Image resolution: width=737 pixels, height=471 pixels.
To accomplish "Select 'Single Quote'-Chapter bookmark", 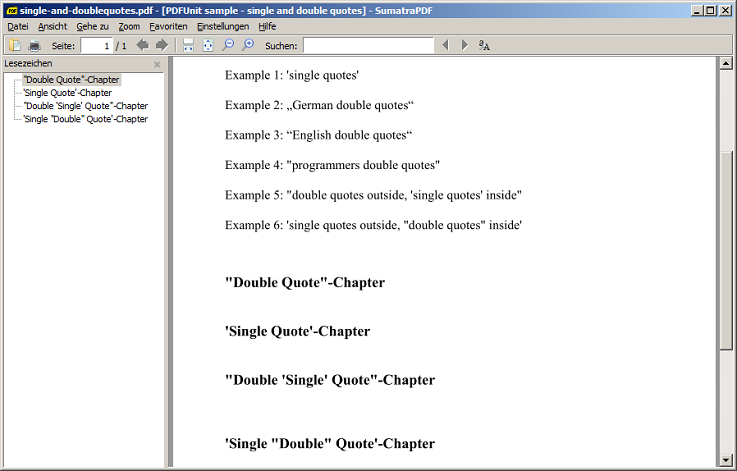I will 67,92.
